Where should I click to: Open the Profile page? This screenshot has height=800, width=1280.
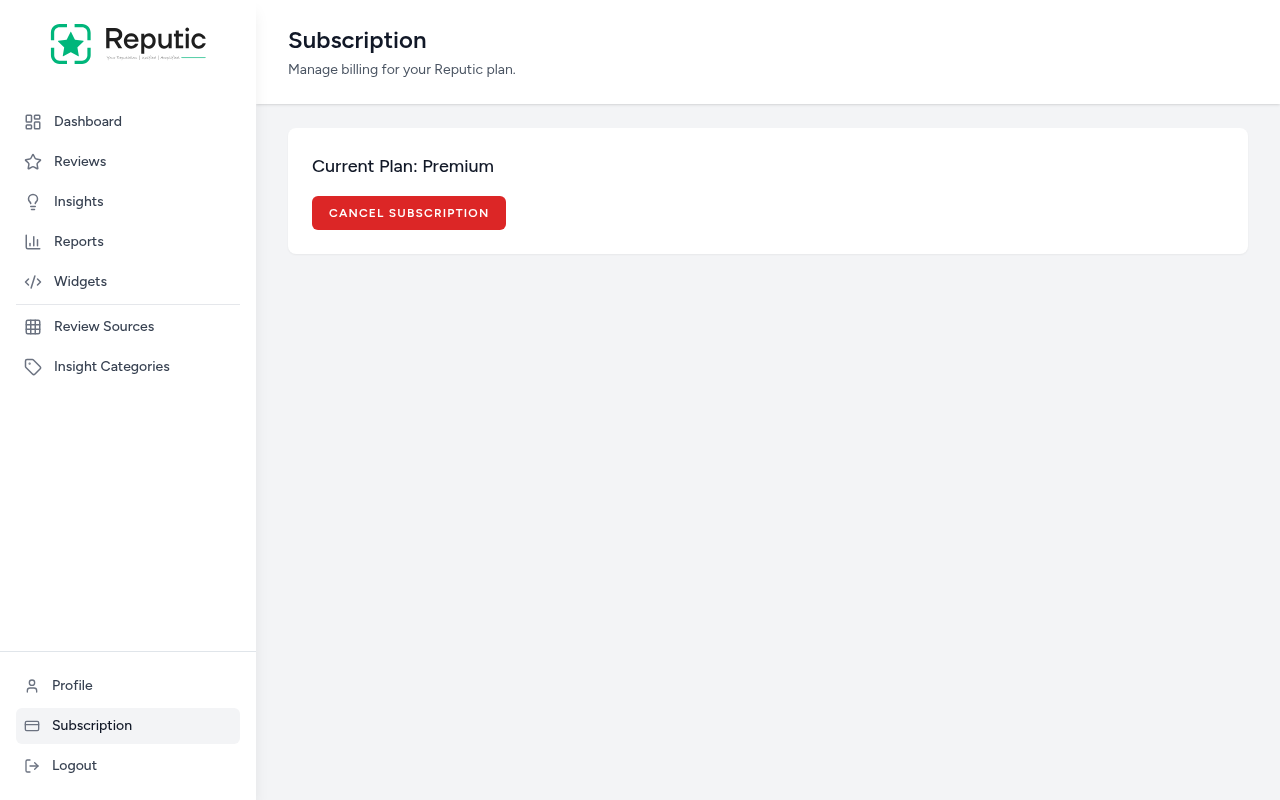click(72, 685)
